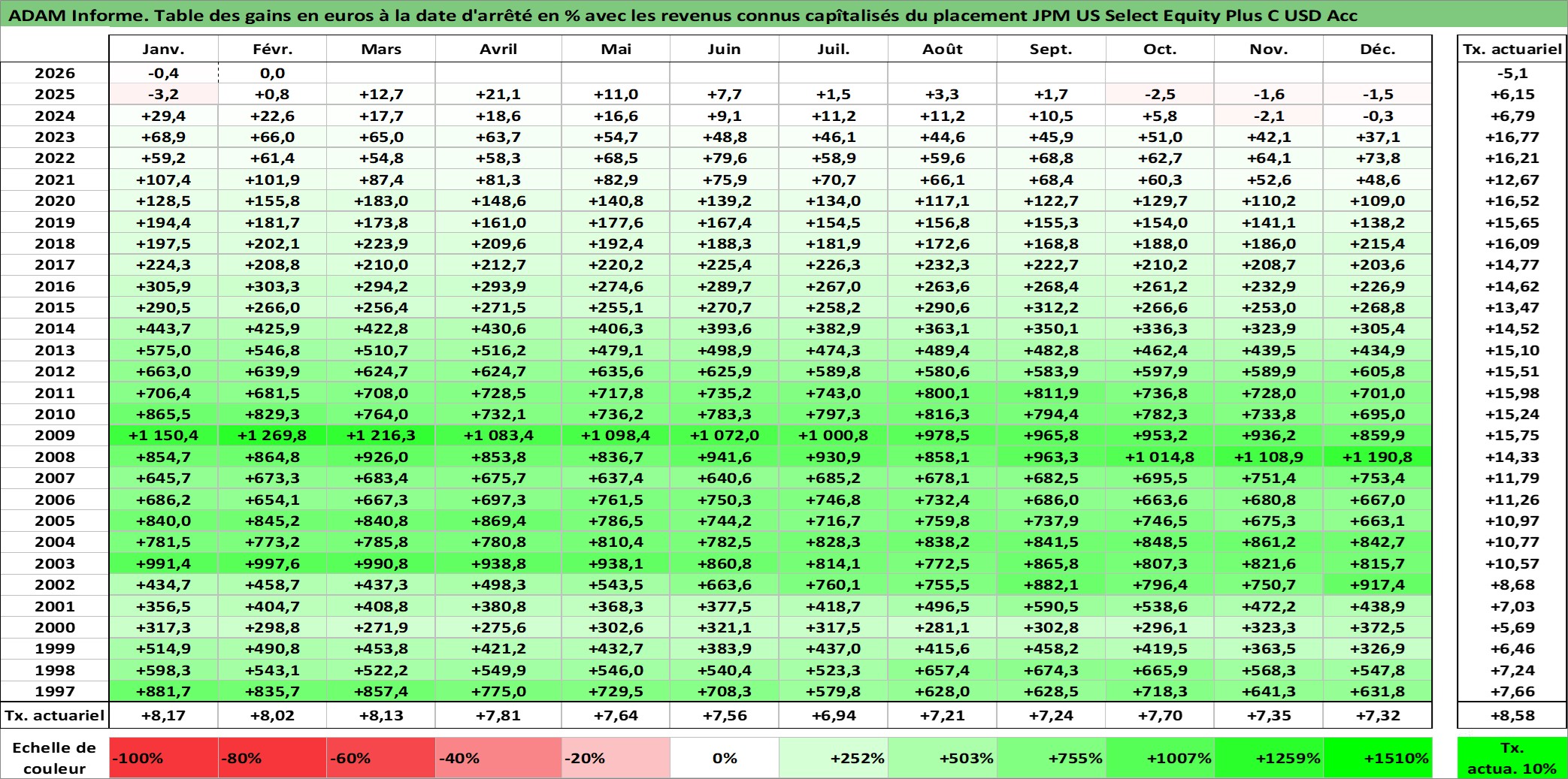Screen dimensions: 1568x779
Task: Click the 2022 Juin cell showing +79,6
Action: point(725,158)
